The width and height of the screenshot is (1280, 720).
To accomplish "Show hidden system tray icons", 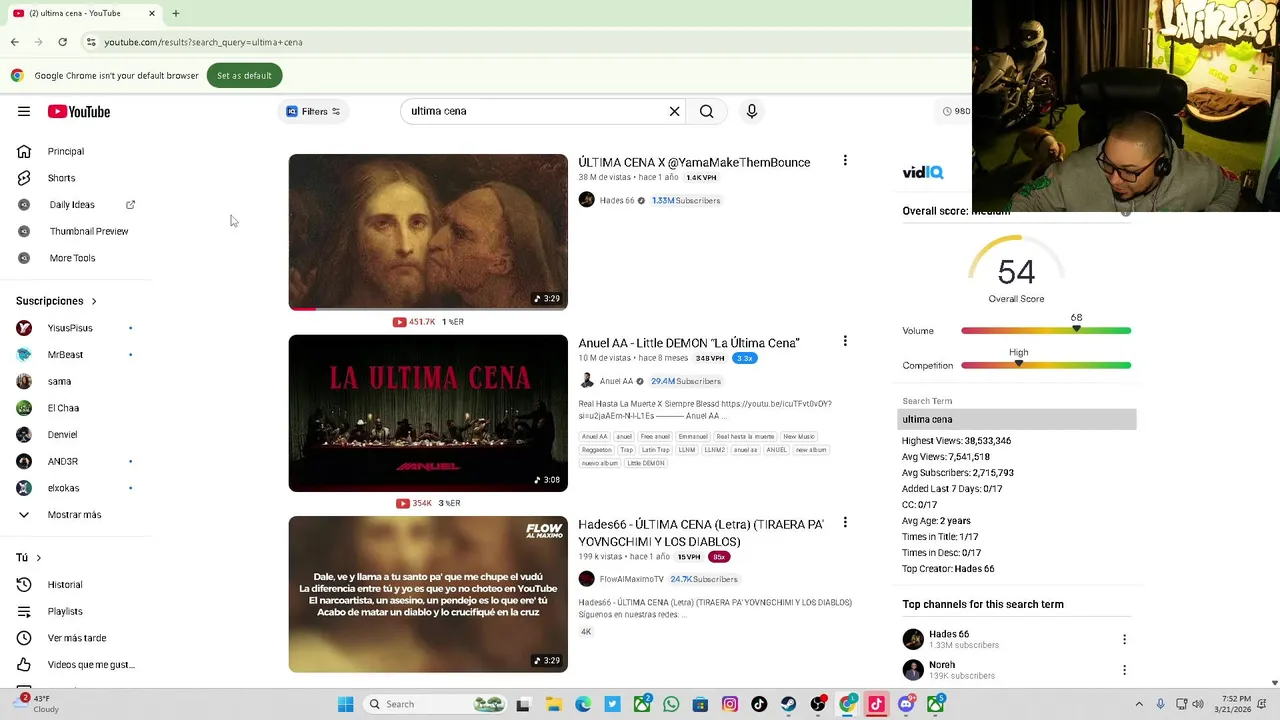I will tap(1138, 704).
